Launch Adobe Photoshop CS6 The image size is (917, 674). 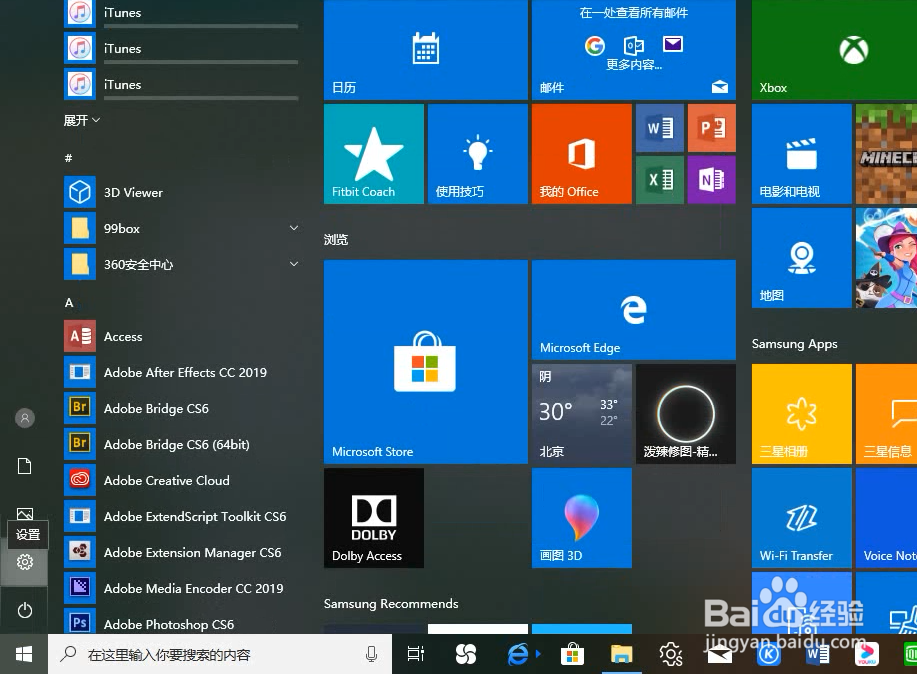point(182,623)
